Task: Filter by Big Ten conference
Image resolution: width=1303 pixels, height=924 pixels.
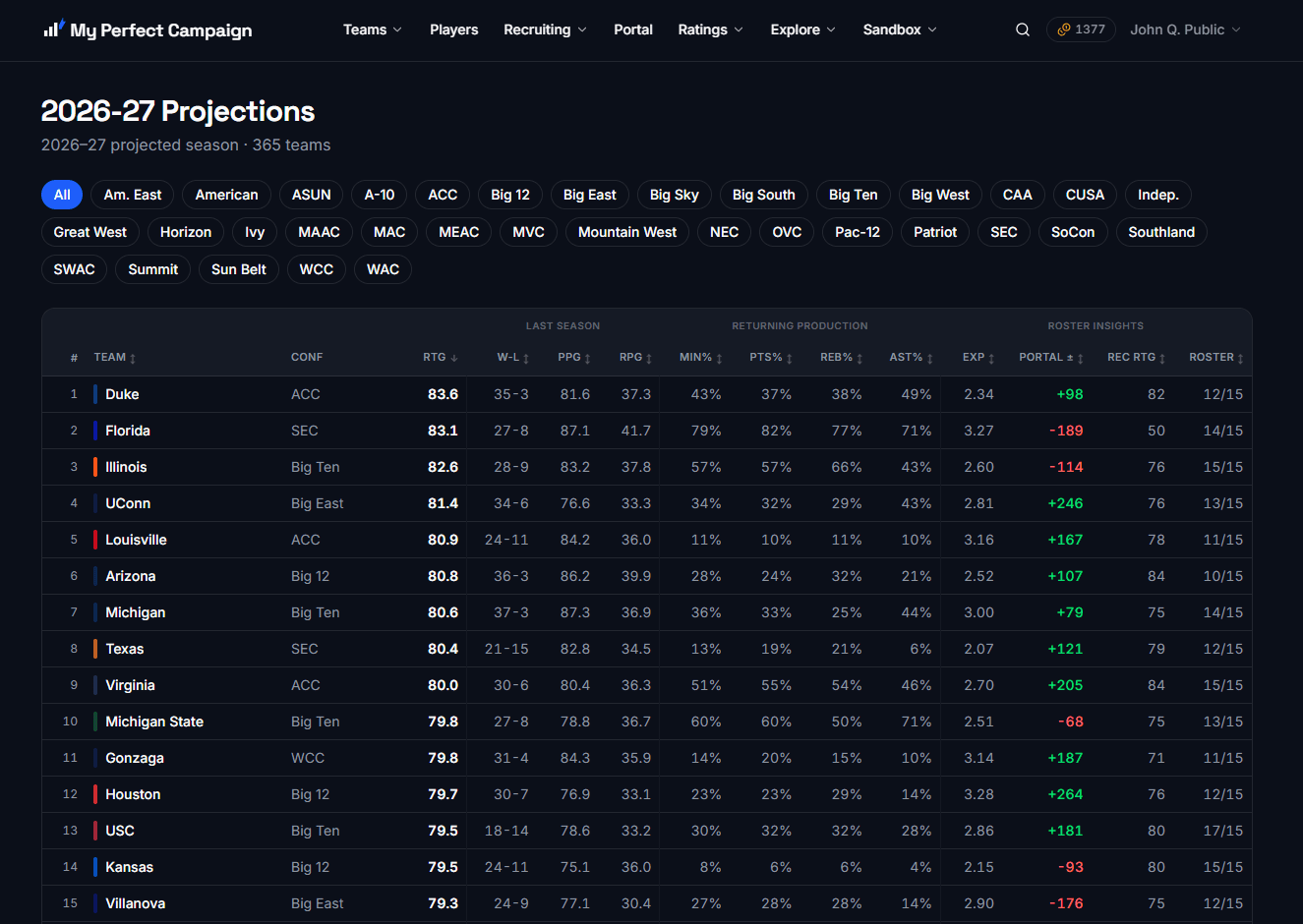Action: click(x=854, y=195)
